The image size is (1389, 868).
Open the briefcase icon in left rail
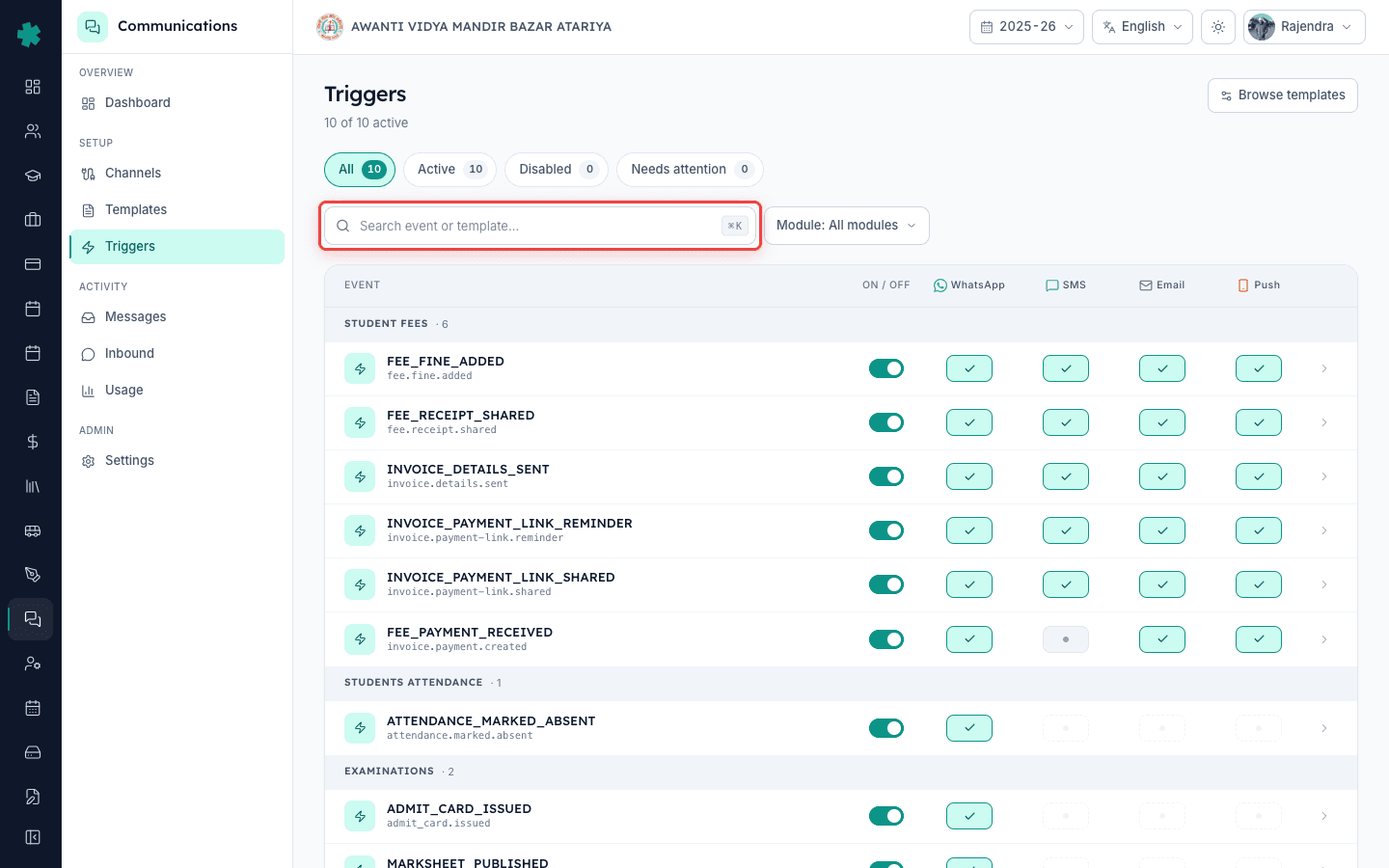pyautogui.click(x=33, y=220)
